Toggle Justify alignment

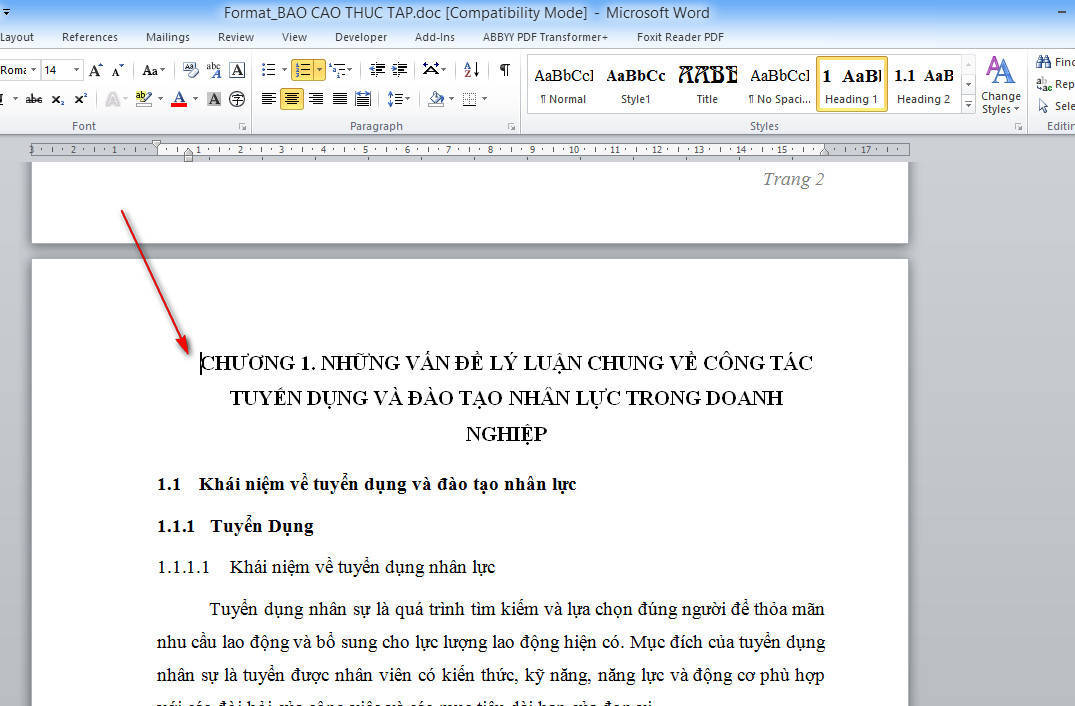(339, 99)
